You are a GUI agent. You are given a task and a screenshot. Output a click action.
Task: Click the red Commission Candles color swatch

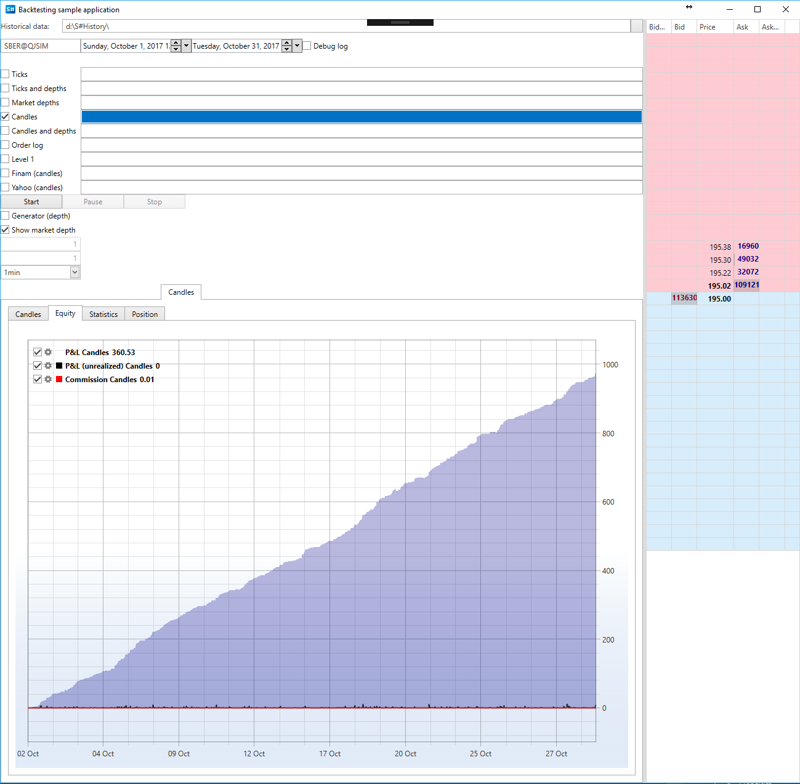(59, 380)
